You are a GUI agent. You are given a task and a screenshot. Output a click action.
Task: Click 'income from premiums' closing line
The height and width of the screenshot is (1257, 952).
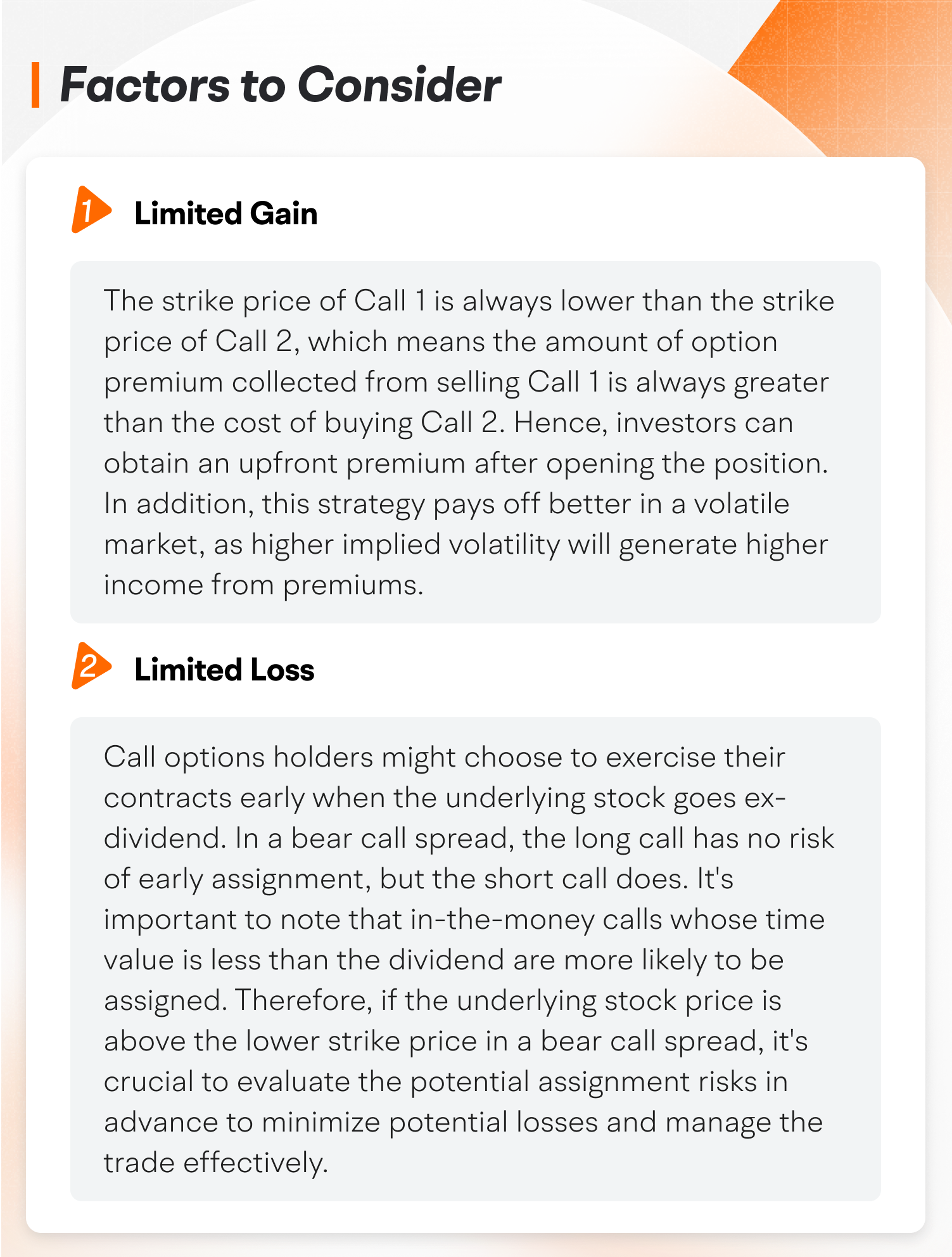click(262, 585)
